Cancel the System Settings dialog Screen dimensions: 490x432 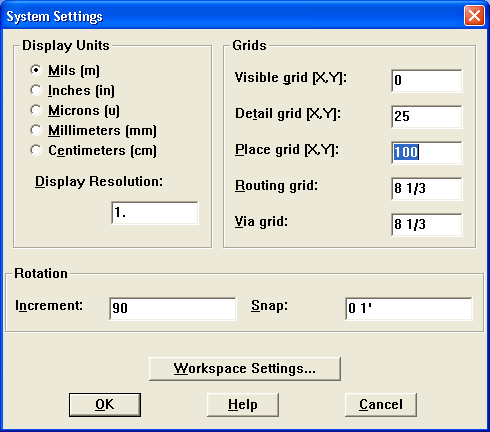[x=381, y=405]
